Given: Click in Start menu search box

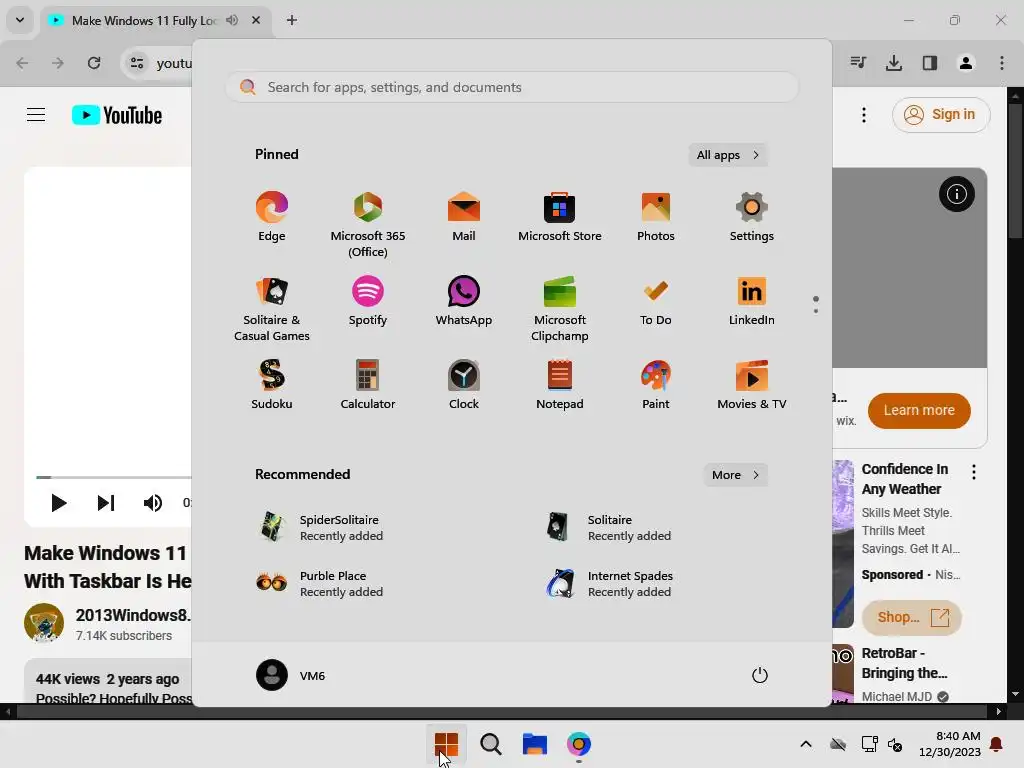Looking at the screenshot, I should tap(512, 88).
